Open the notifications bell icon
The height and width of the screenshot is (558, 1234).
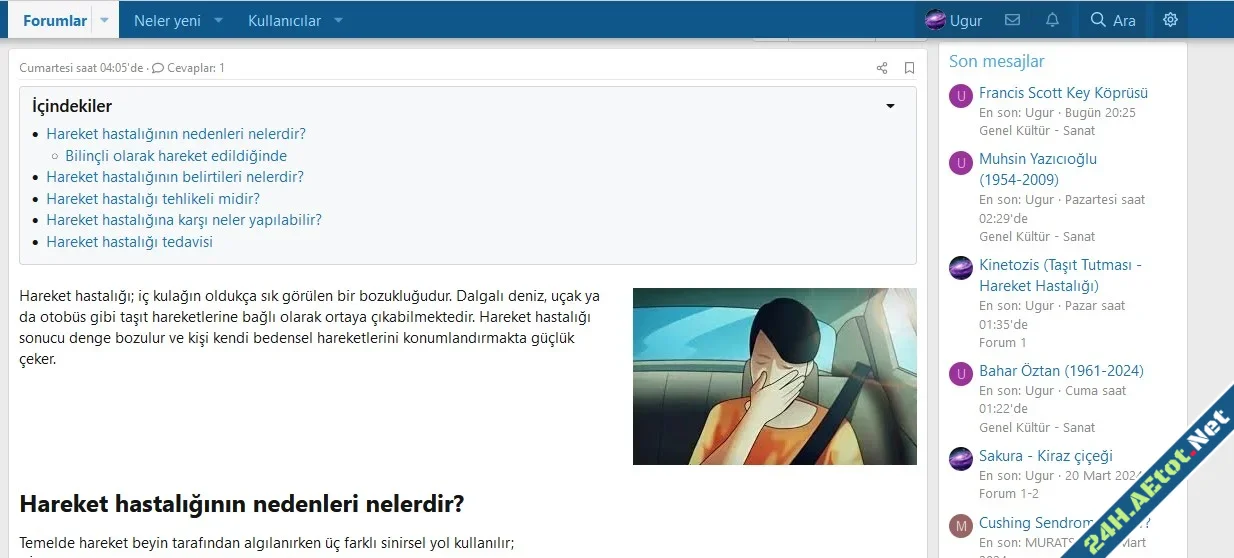1052,20
